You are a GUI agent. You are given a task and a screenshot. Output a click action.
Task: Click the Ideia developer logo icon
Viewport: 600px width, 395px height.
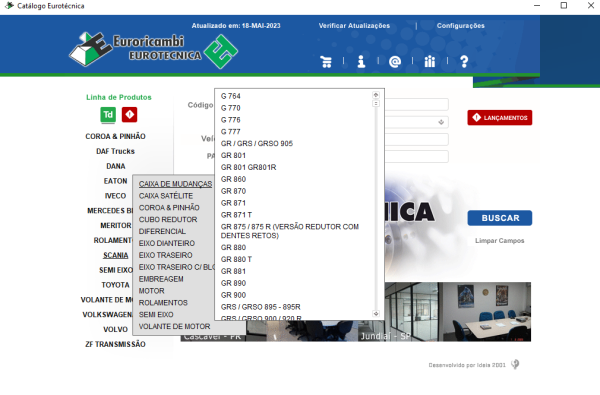pos(515,364)
